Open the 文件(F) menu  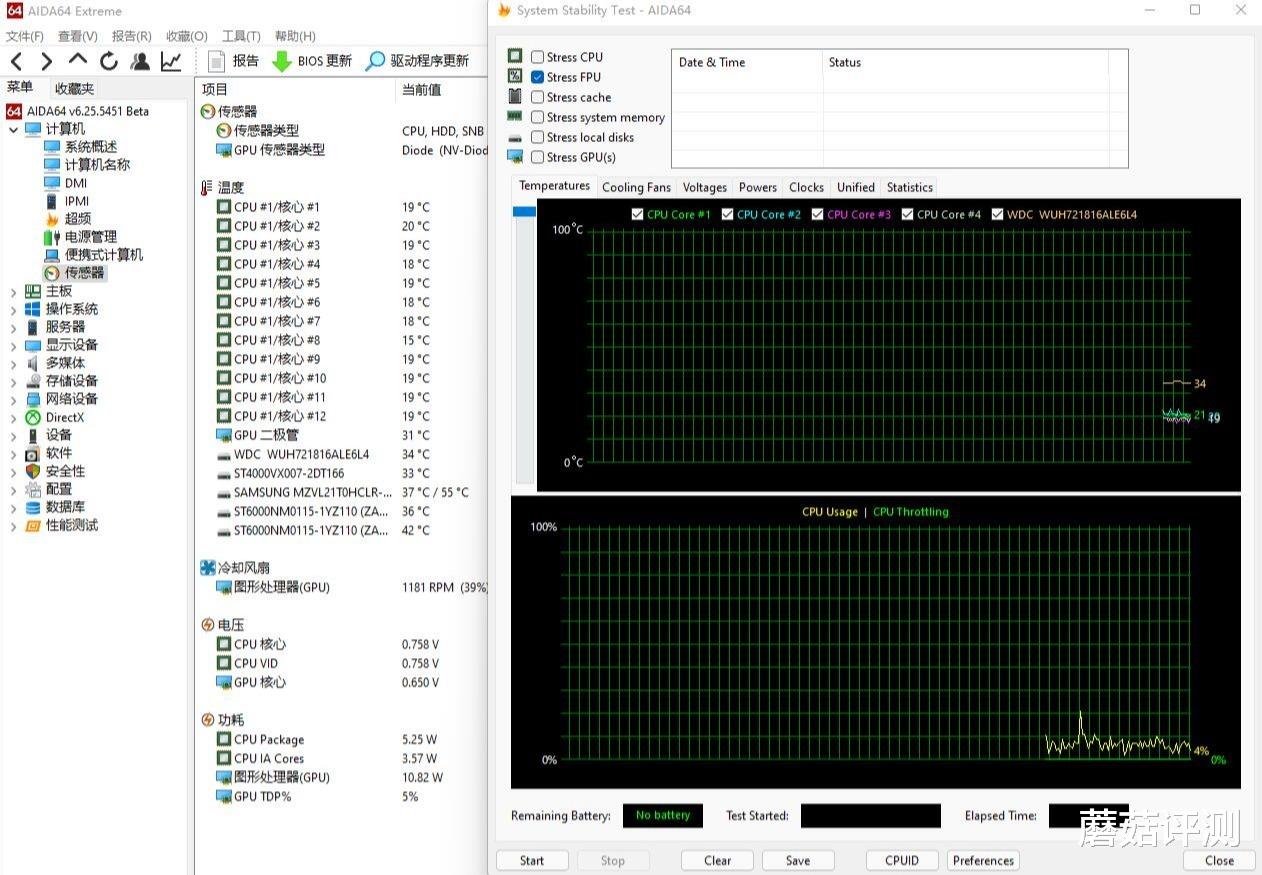[x=25, y=36]
